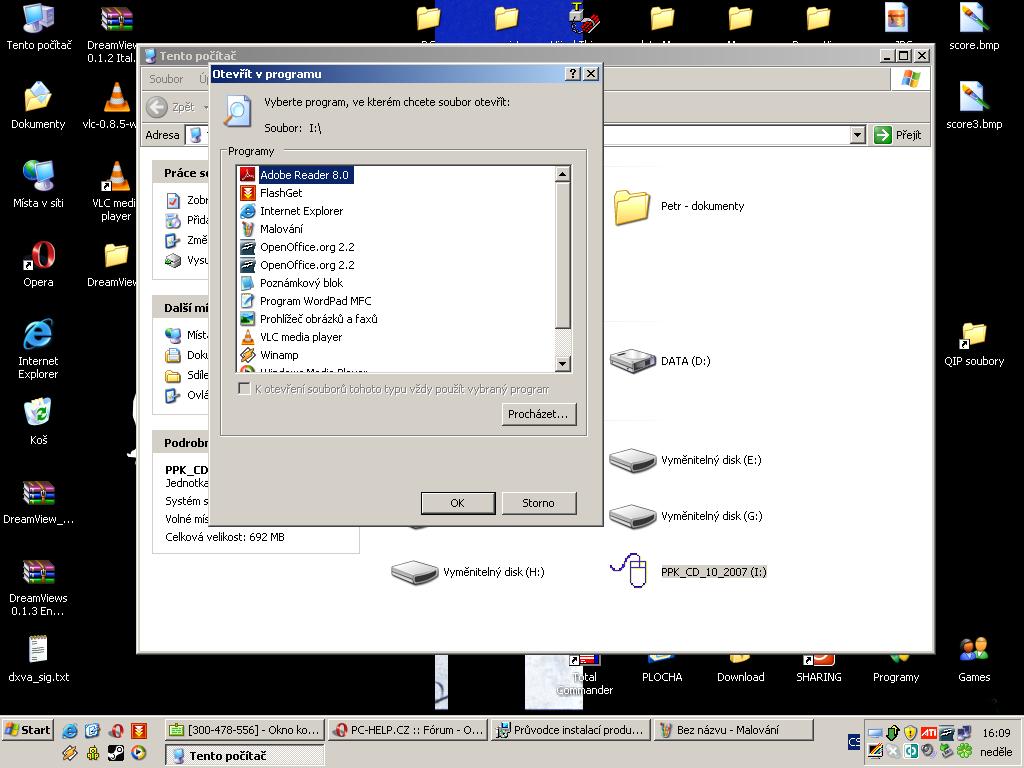The image size is (1024, 768).
Task: Select Adobe Reader 8.0 in program list
Action: click(303, 175)
